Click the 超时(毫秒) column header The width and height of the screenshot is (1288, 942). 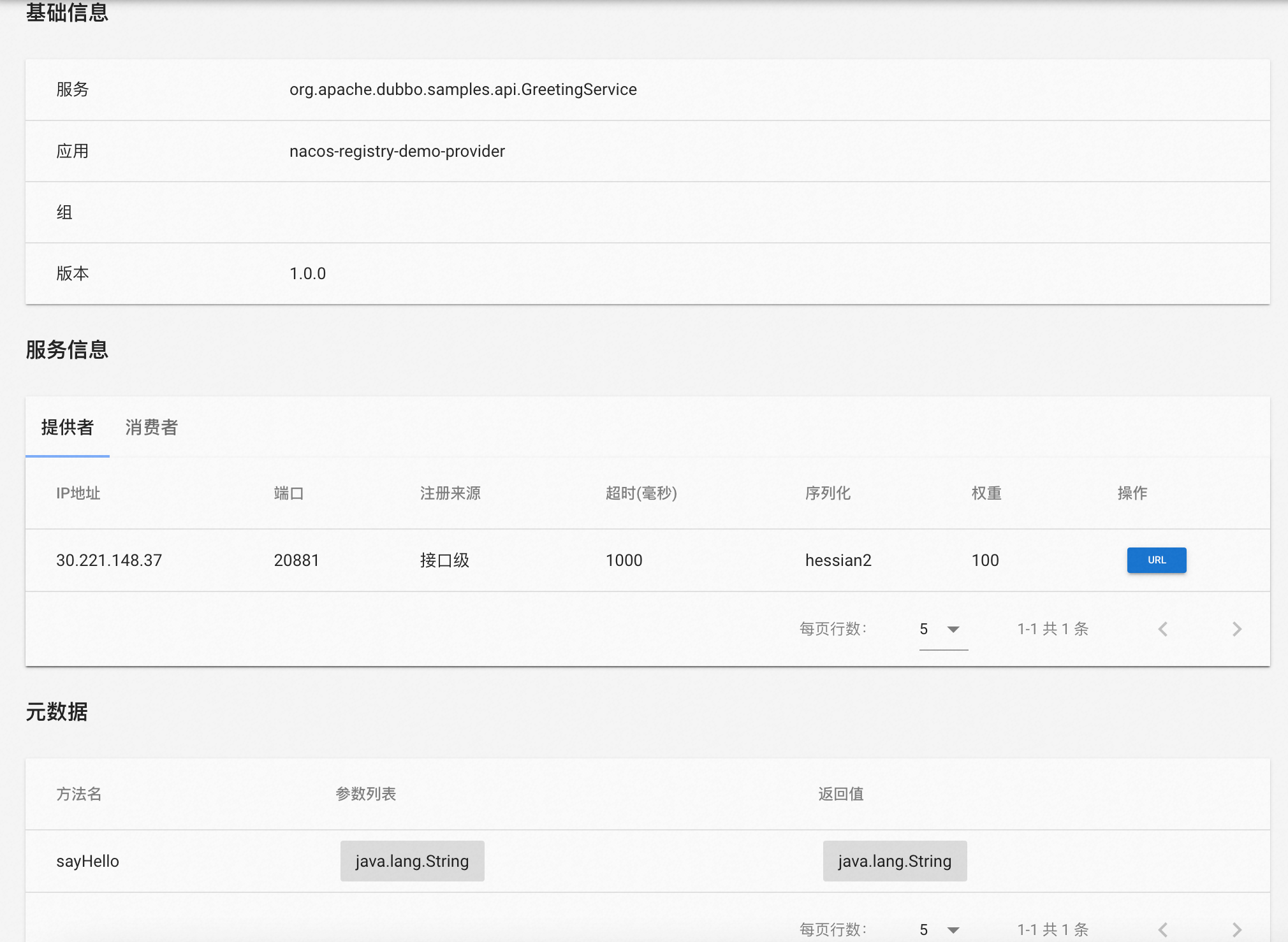(x=641, y=493)
